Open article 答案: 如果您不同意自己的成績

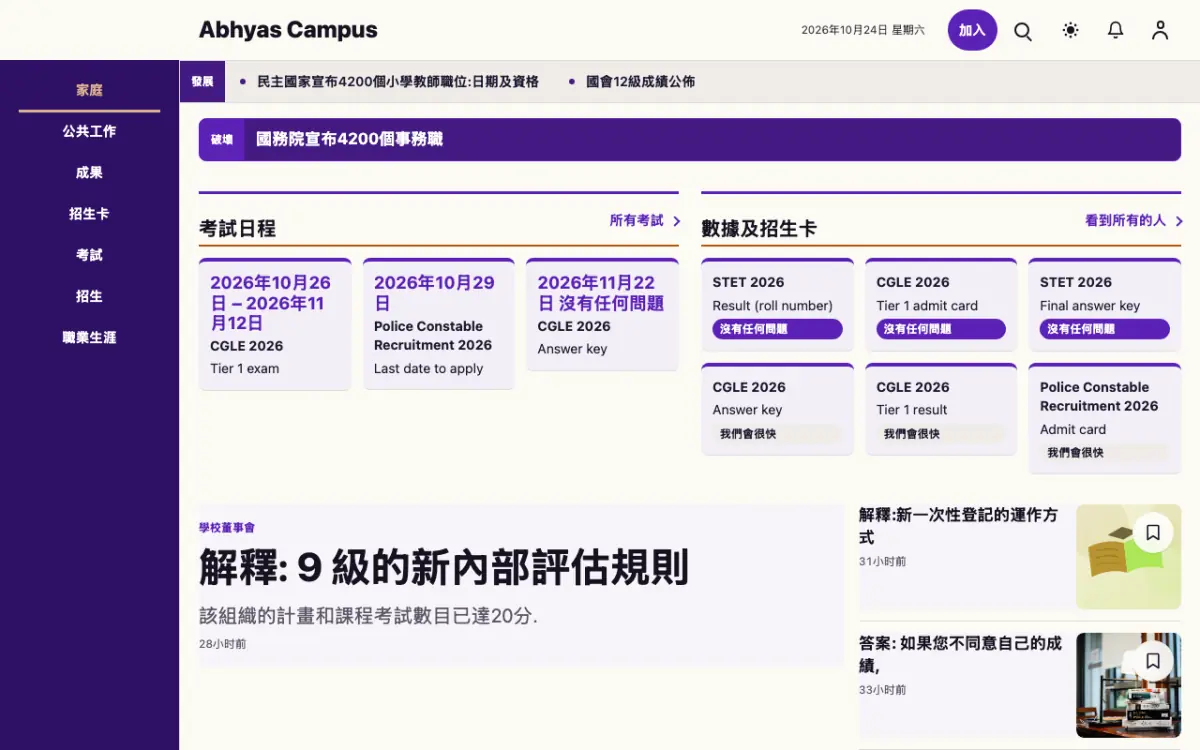point(961,654)
